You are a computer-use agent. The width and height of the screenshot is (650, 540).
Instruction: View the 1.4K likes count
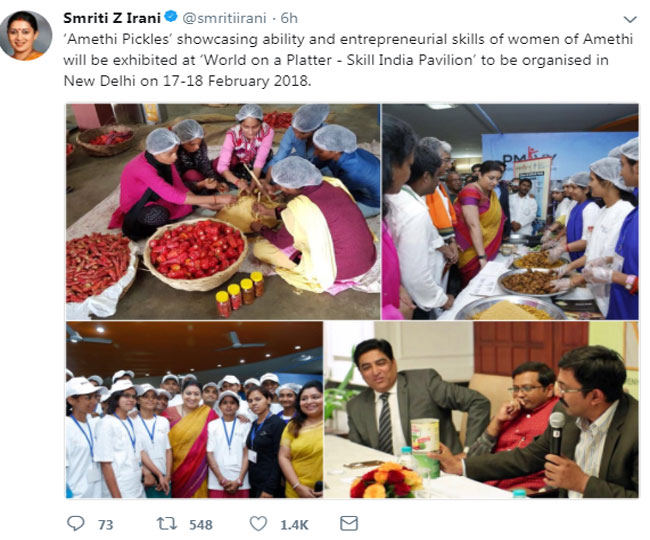[294, 525]
